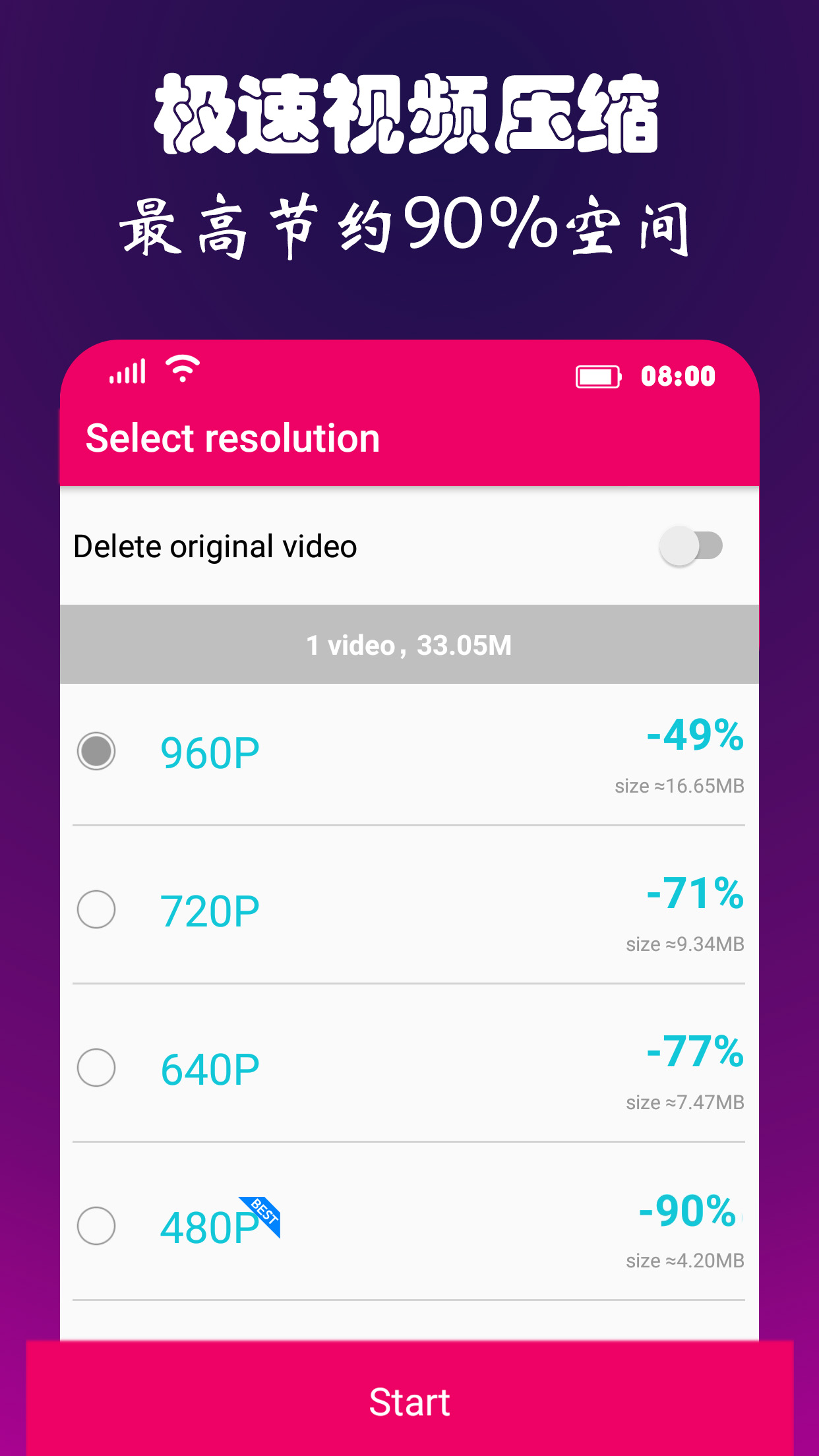The image size is (819, 1456).
Task: Tap the Select resolution header title
Action: click(233, 438)
